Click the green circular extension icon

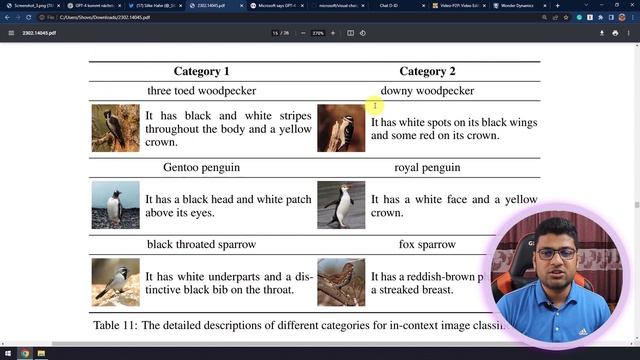point(579,18)
